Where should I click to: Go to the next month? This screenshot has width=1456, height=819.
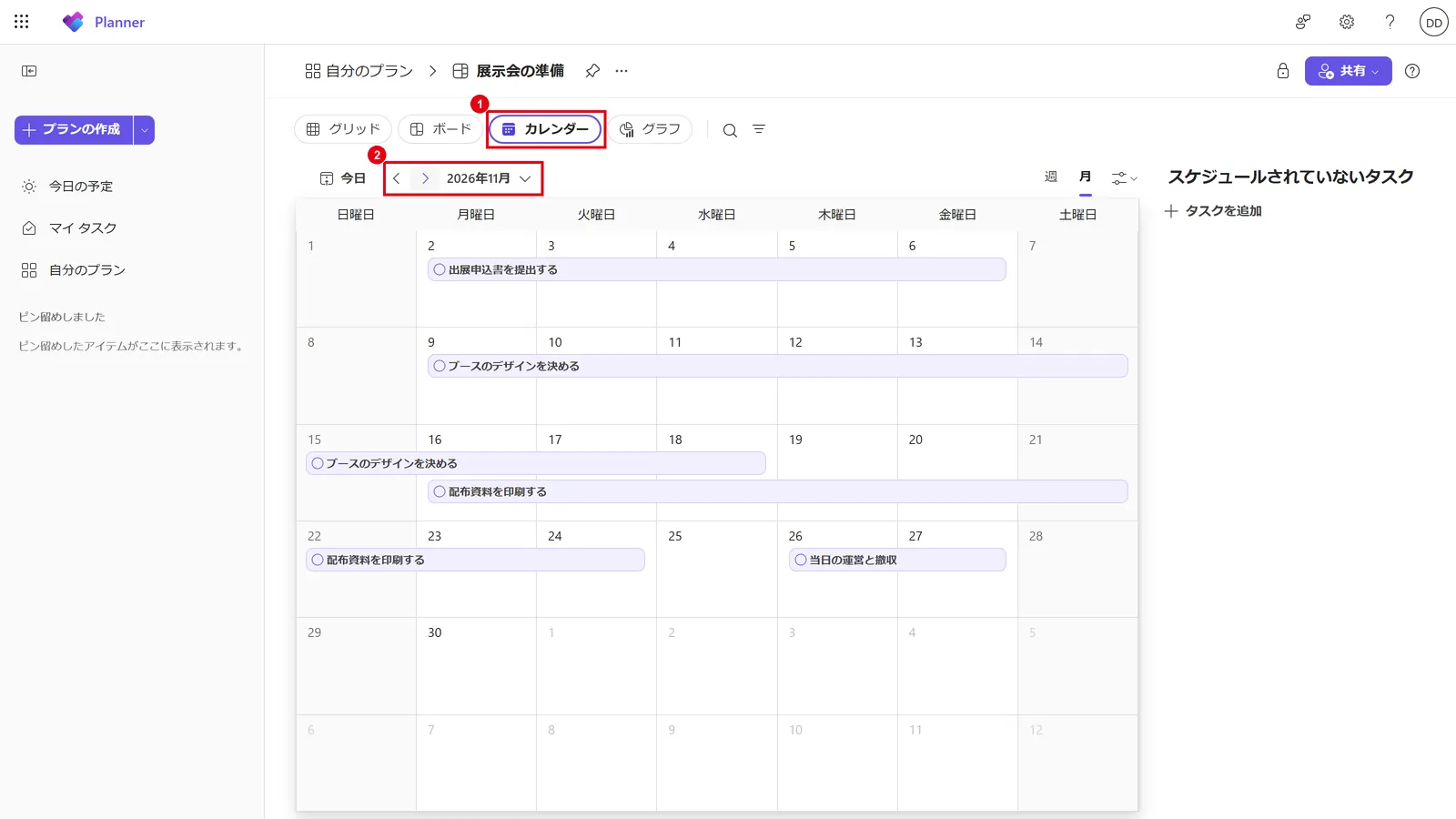click(x=425, y=178)
